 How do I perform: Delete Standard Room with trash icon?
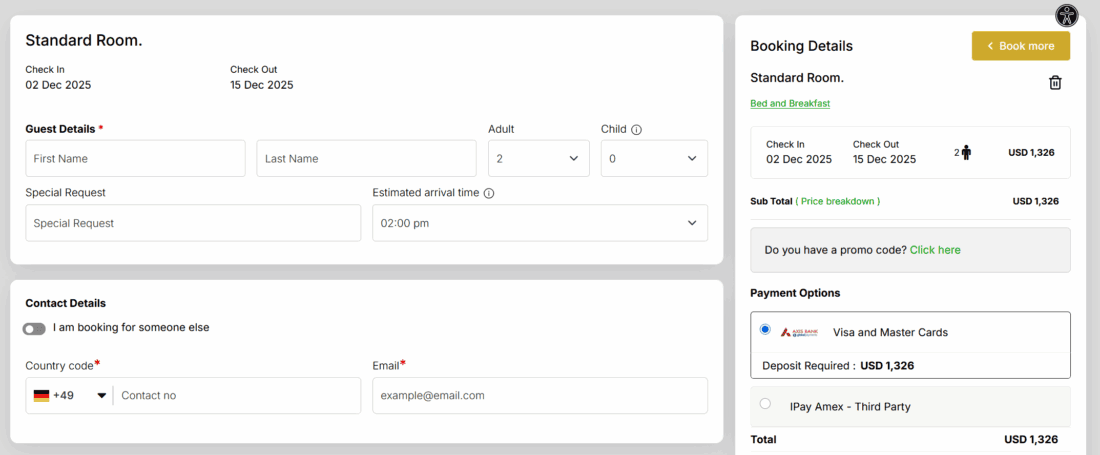[1055, 83]
